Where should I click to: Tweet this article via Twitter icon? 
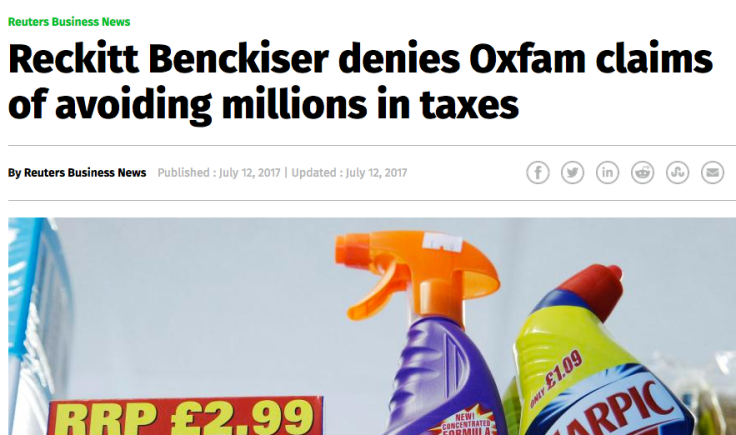(573, 173)
